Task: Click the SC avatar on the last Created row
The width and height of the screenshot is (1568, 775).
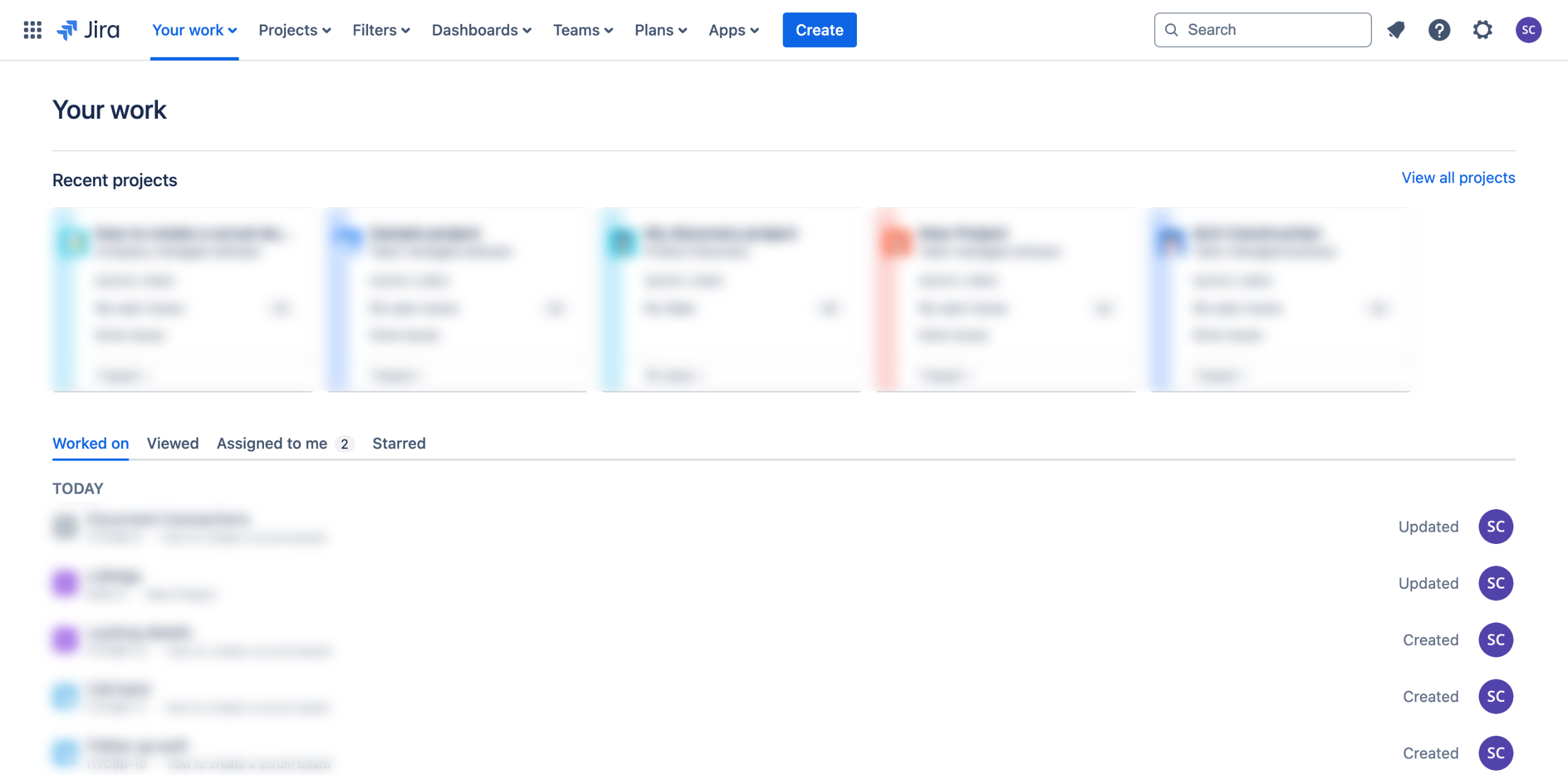Action: (1495, 753)
